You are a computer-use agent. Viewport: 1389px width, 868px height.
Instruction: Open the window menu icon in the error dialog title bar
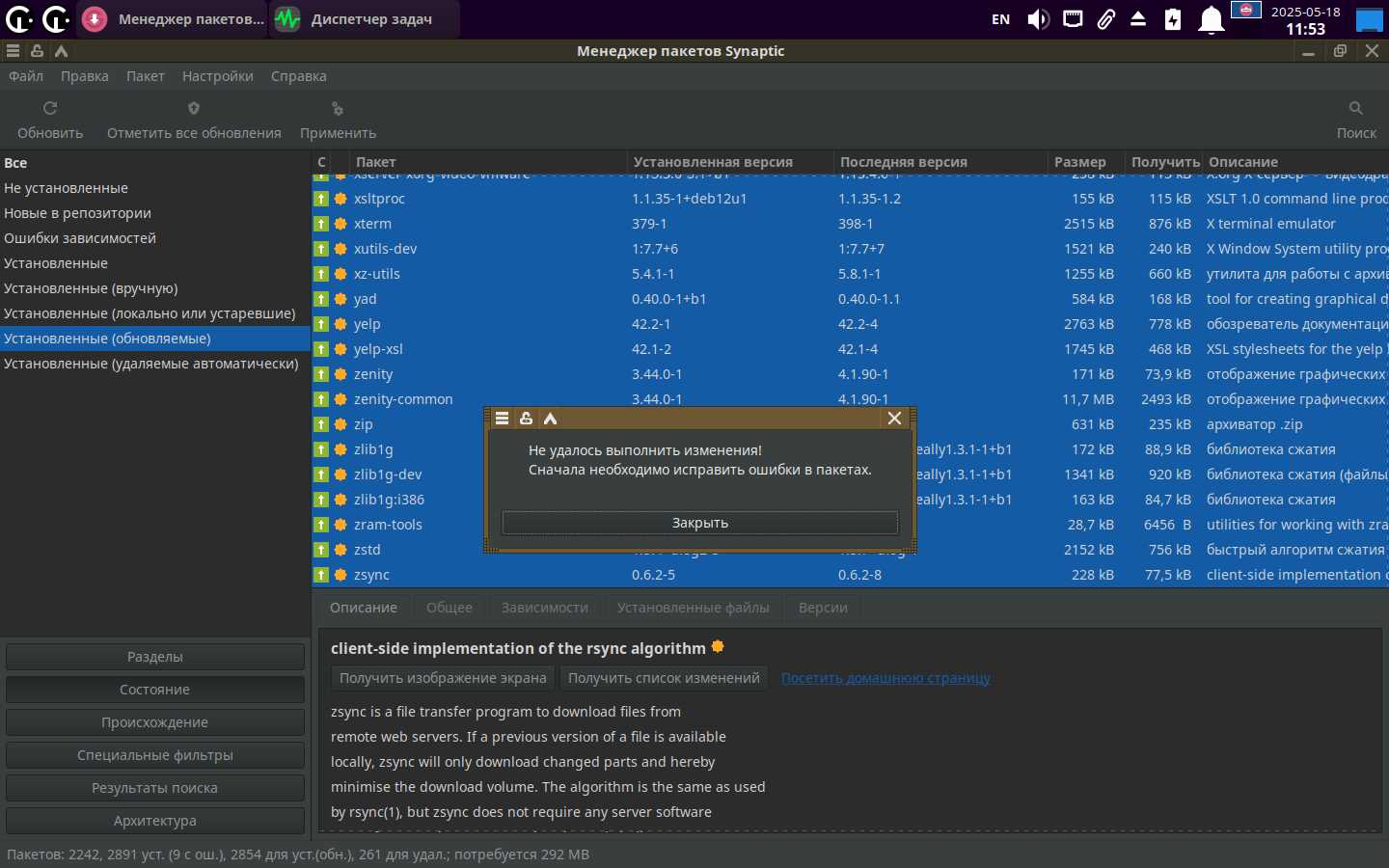coord(502,419)
